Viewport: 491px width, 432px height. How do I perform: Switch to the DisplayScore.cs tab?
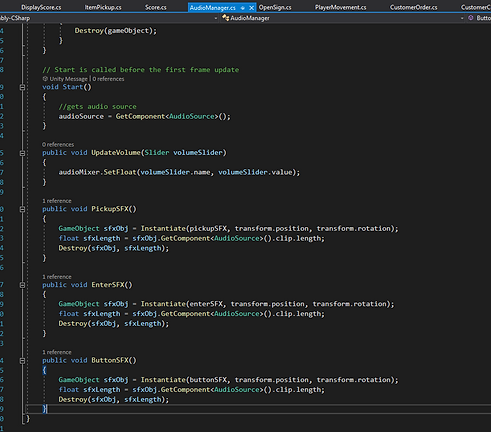coord(41,7)
